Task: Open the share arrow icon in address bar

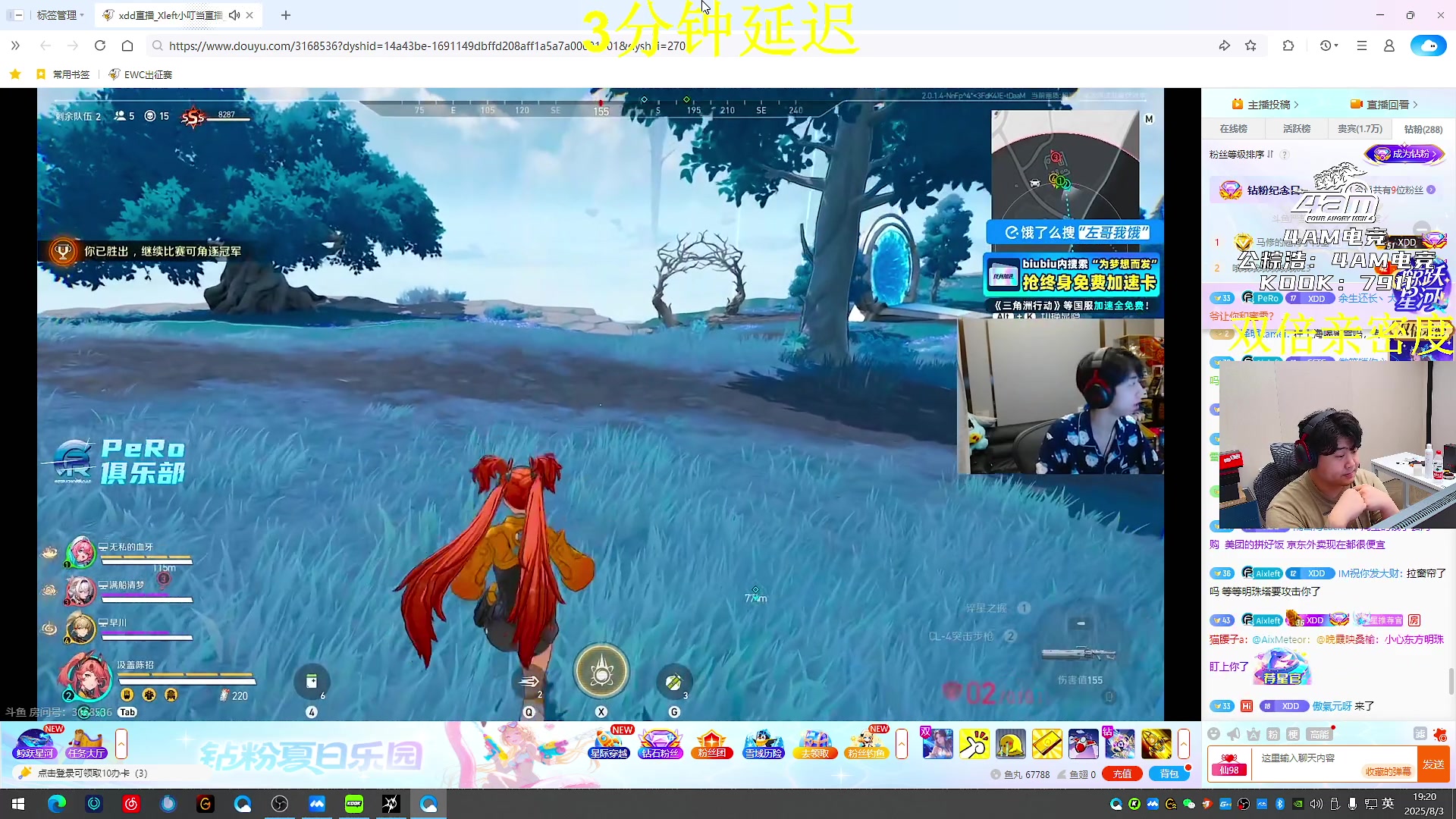Action: (x=1224, y=45)
